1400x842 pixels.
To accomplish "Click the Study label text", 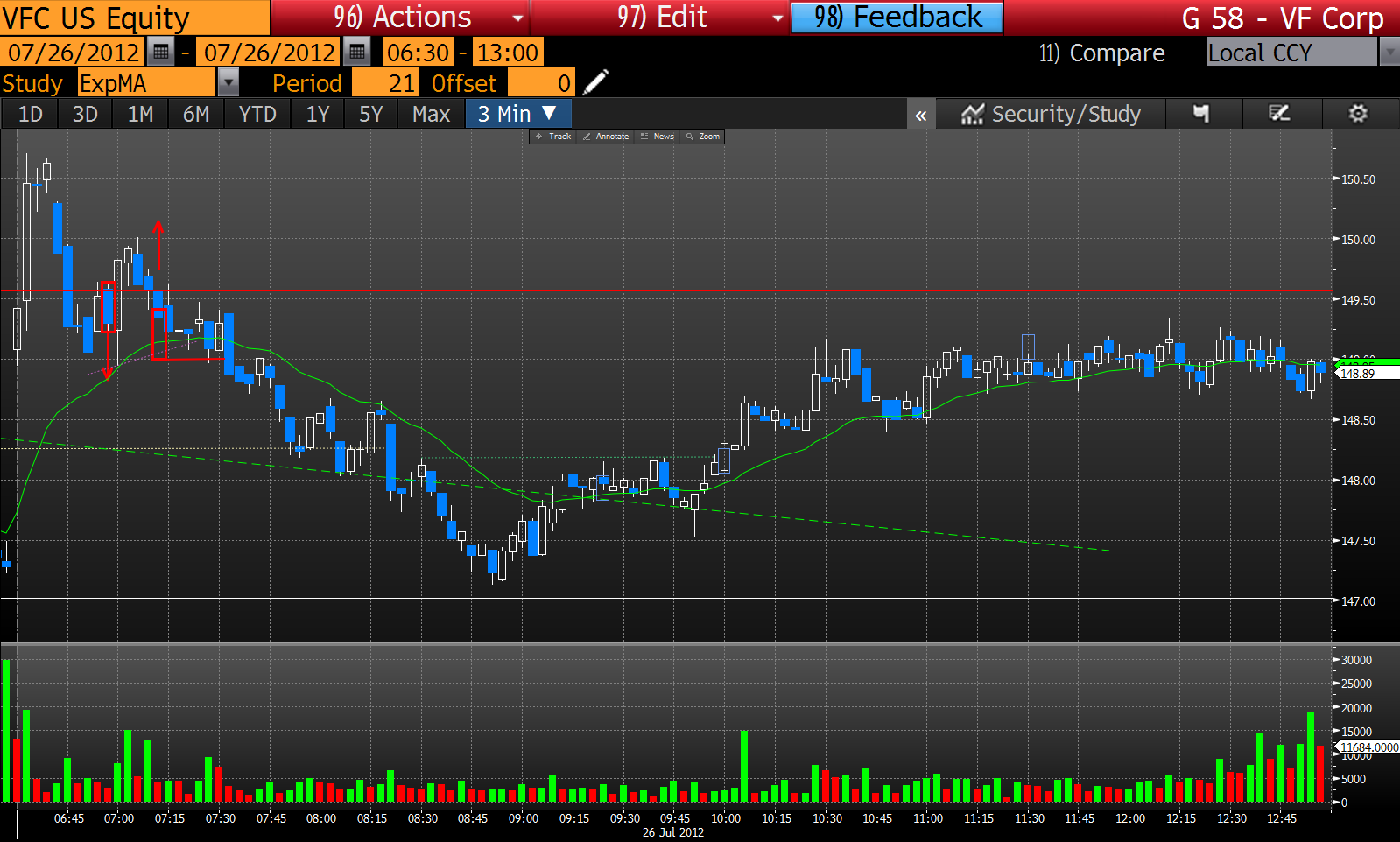I will [32, 83].
